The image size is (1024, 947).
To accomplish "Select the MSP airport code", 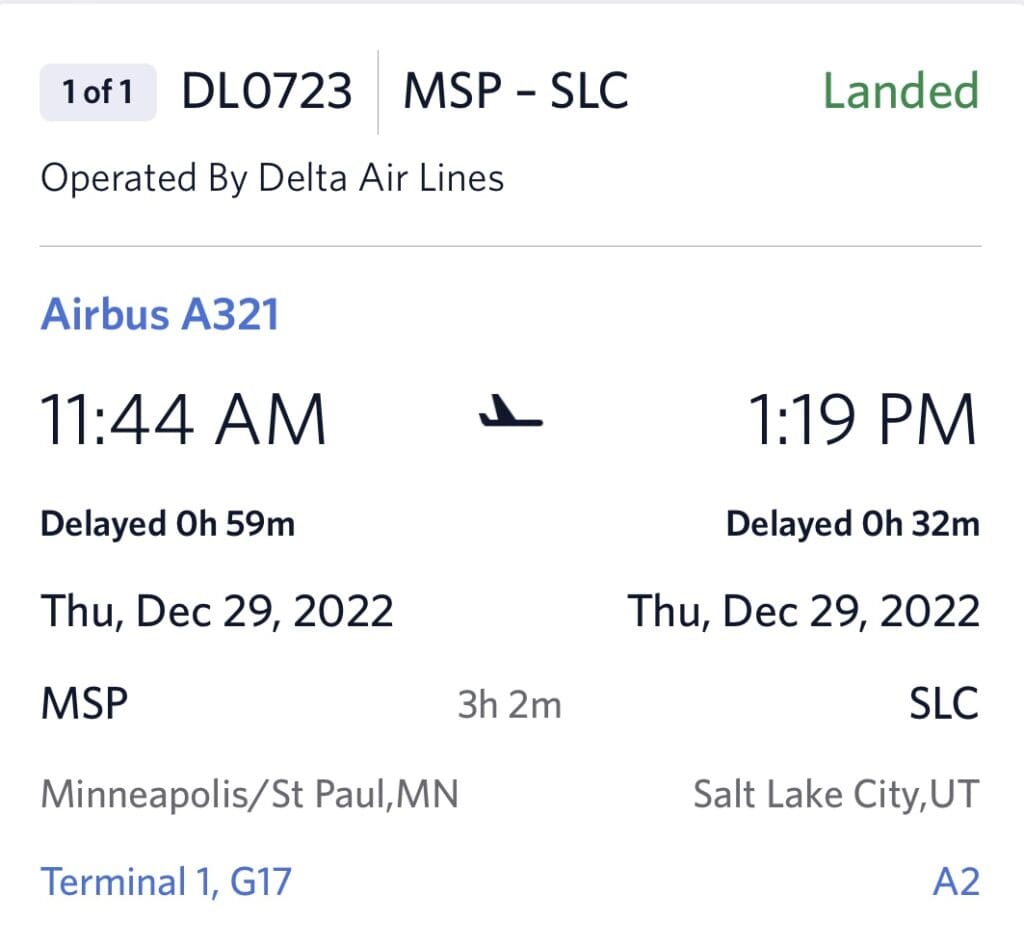I will point(83,701).
